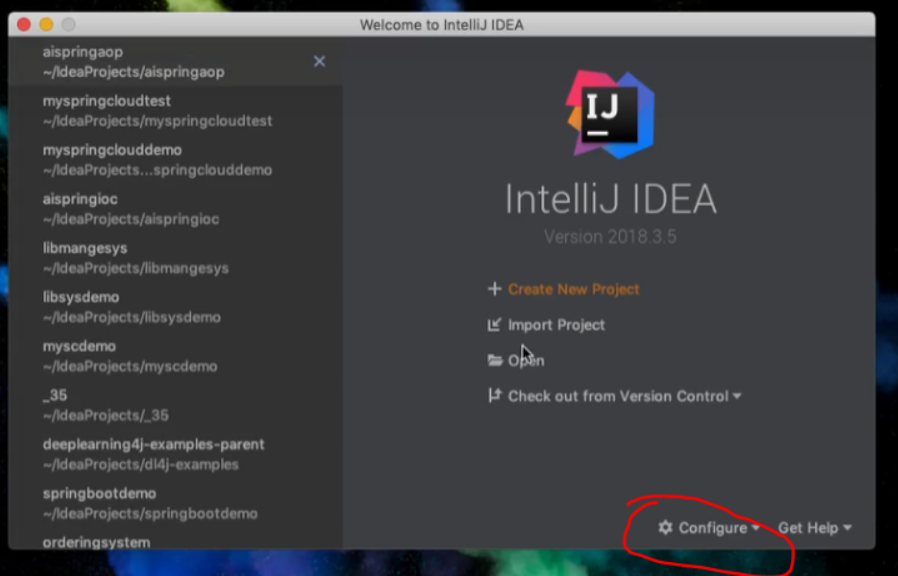This screenshot has width=898, height=576.
Task: Click the Import Project arrow icon
Action: point(494,325)
